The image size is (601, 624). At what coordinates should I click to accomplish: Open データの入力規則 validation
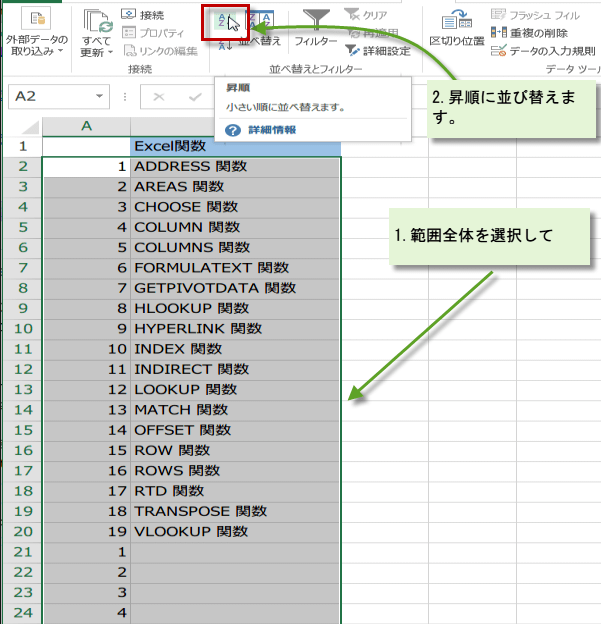click(x=543, y=51)
